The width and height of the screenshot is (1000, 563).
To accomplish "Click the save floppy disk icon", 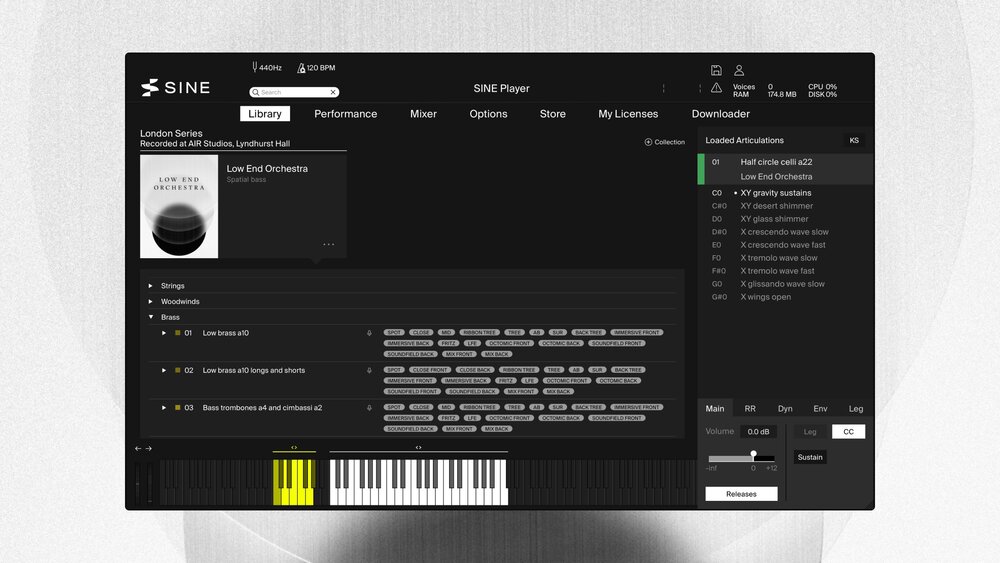I will (716, 70).
